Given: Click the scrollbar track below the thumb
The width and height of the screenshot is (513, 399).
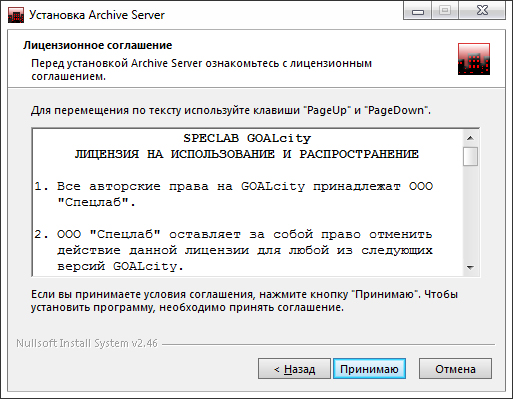Looking at the screenshot, I should click(x=470, y=213).
